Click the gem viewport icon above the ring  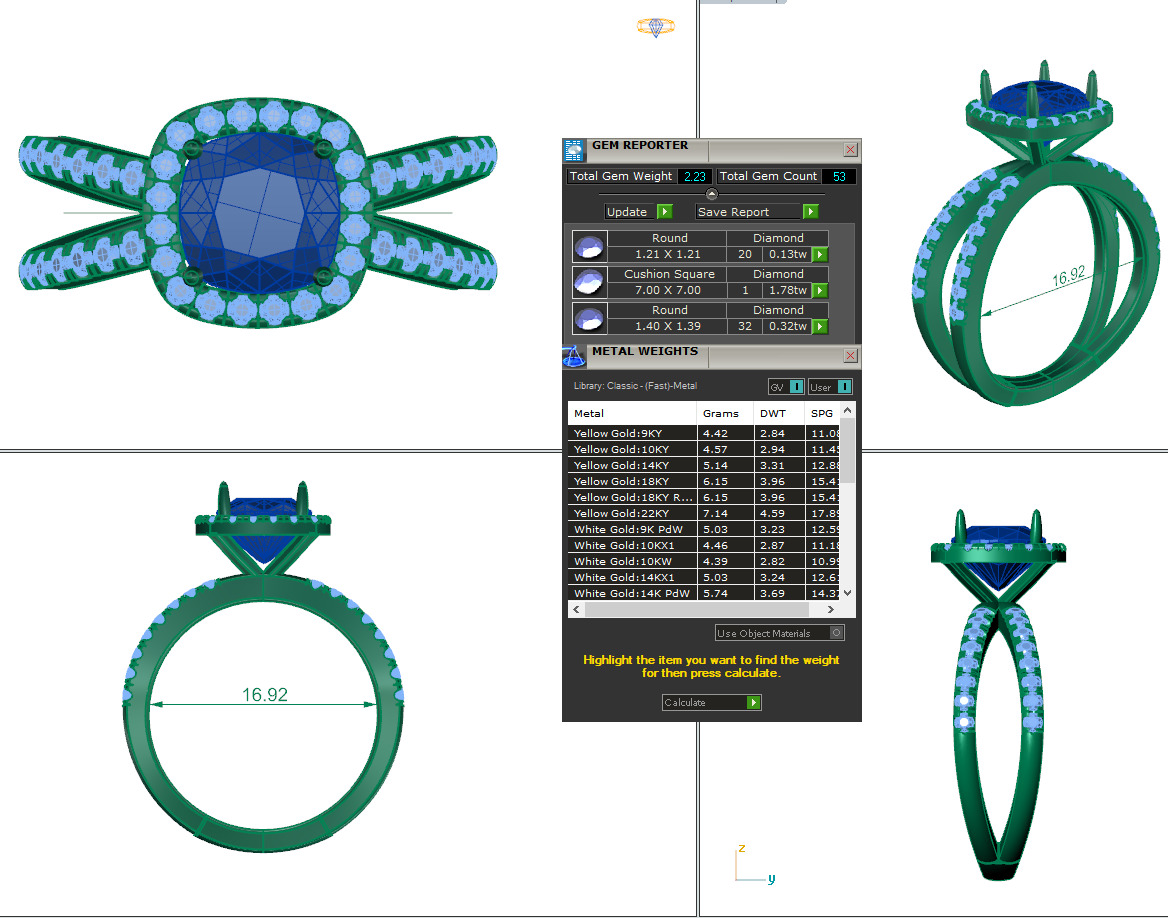point(656,27)
